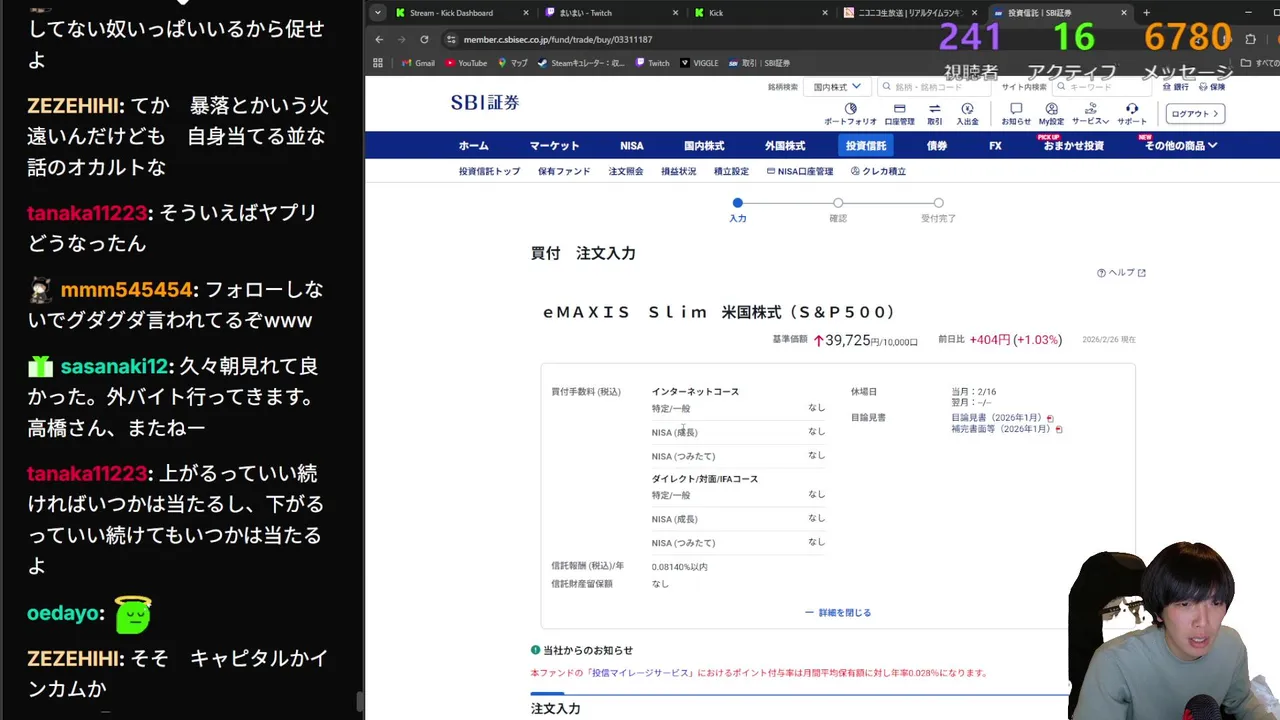The height and width of the screenshot is (720, 1280).
Task: Open the 補完書面等 PDF icon
Action: pos(1059,429)
